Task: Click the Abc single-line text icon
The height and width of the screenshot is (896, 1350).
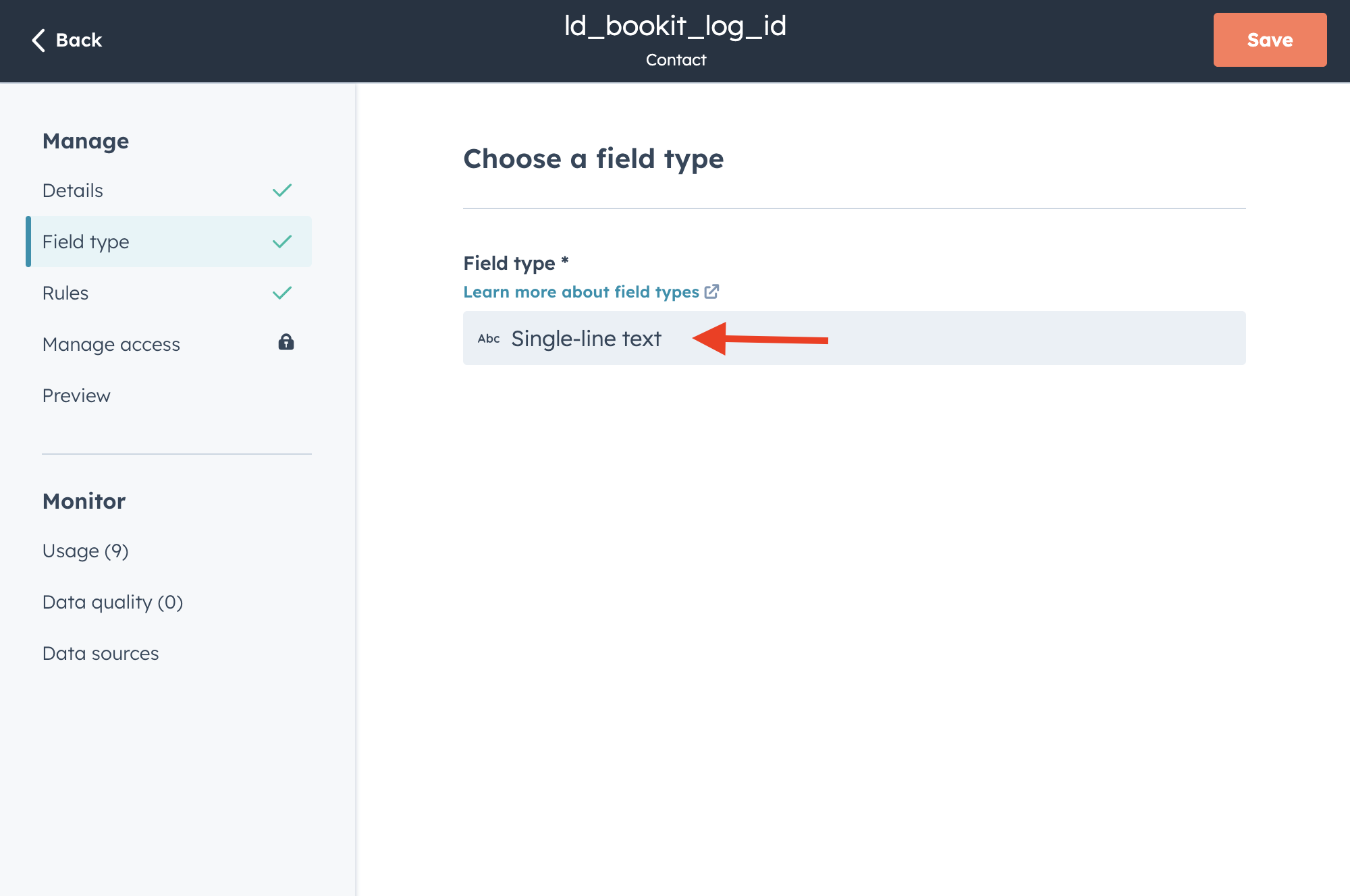Action: (x=489, y=339)
